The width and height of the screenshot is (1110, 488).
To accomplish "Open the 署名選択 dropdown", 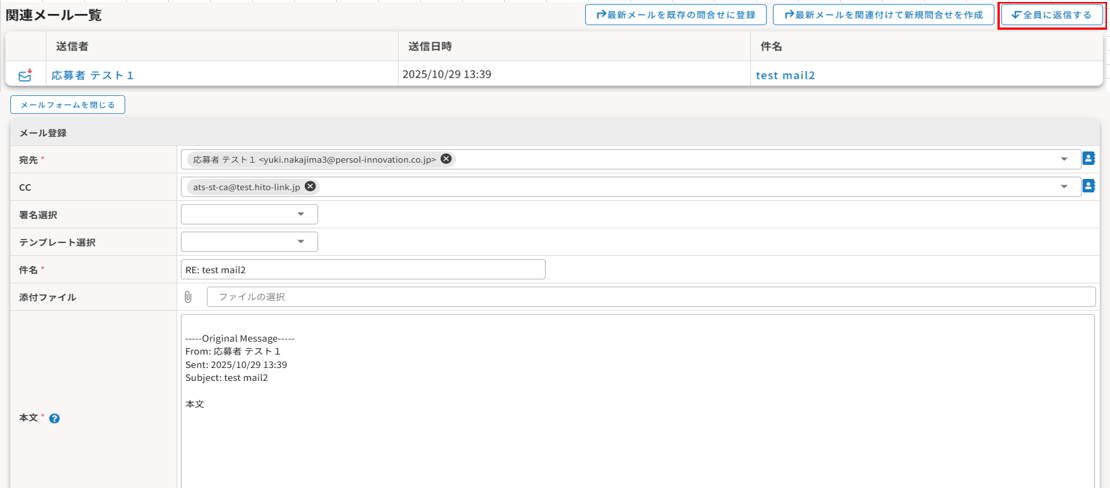I will pyautogui.click(x=249, y=214).
